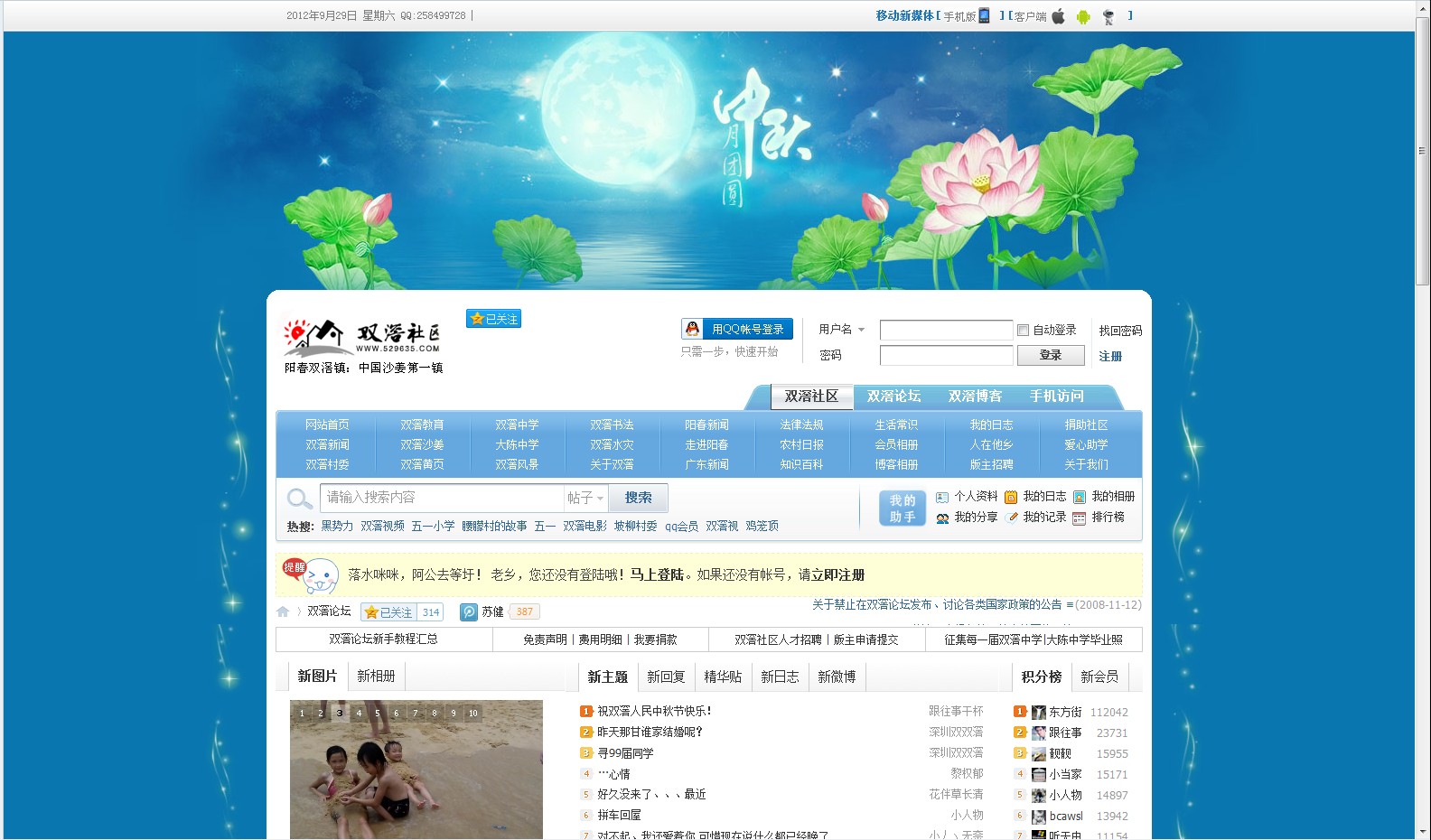Click the home icon in breadcrumb
Screen dimensions: 1431x840
pyautogui.click(x=283, y=611)
